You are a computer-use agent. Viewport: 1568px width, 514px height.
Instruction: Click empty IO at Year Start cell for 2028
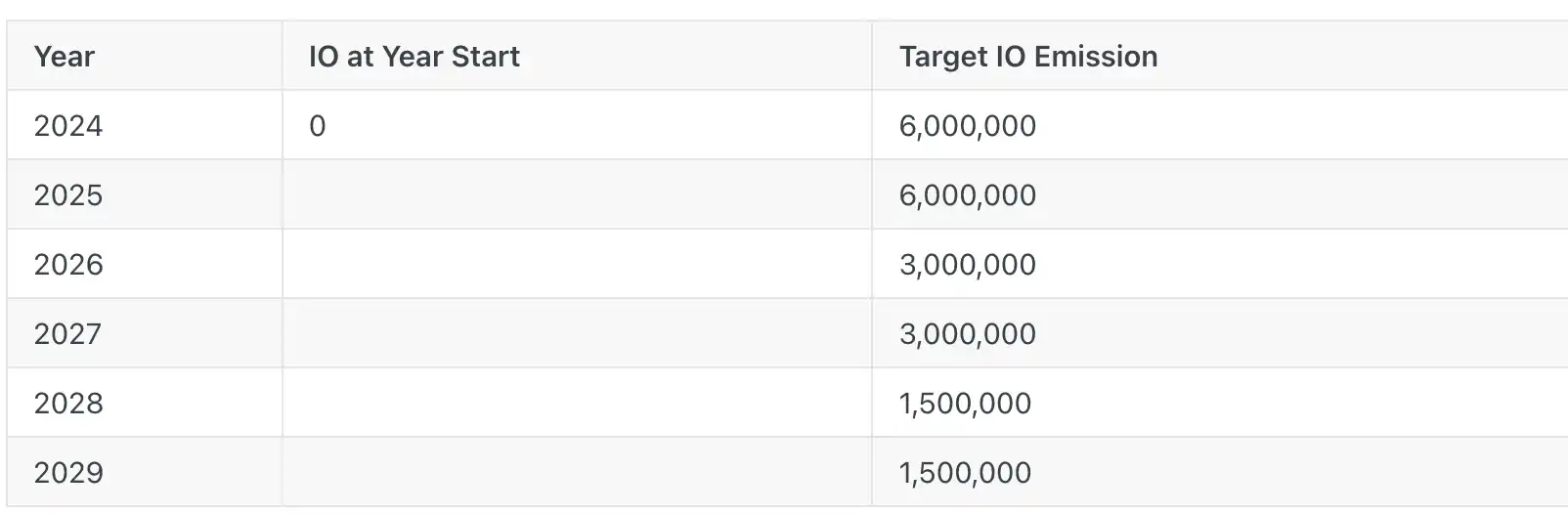pyautogui.click(x=577, y=404)
